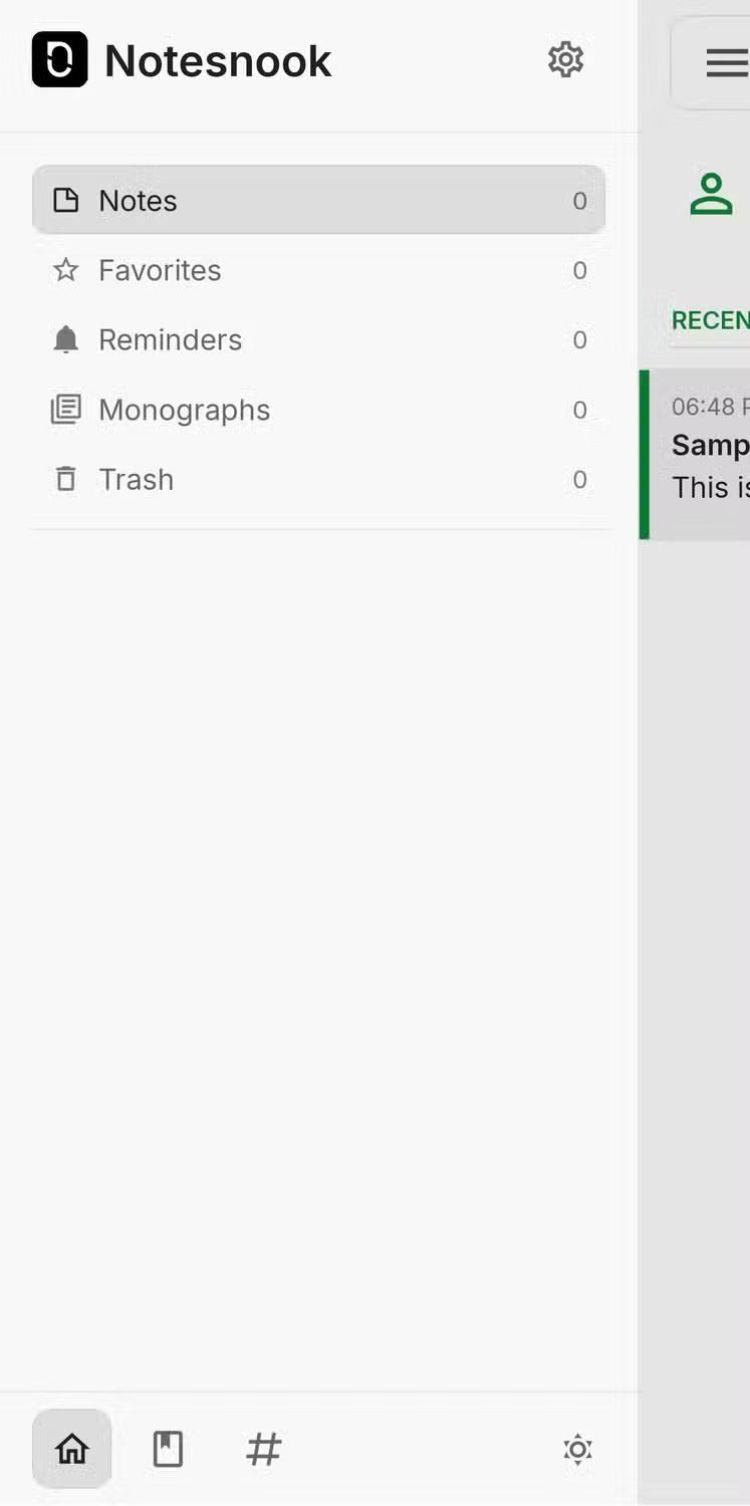Select the Home tab icon
Image resolution: width=750 pixels, height=1506 pixels.
[x=71, y=1448]
